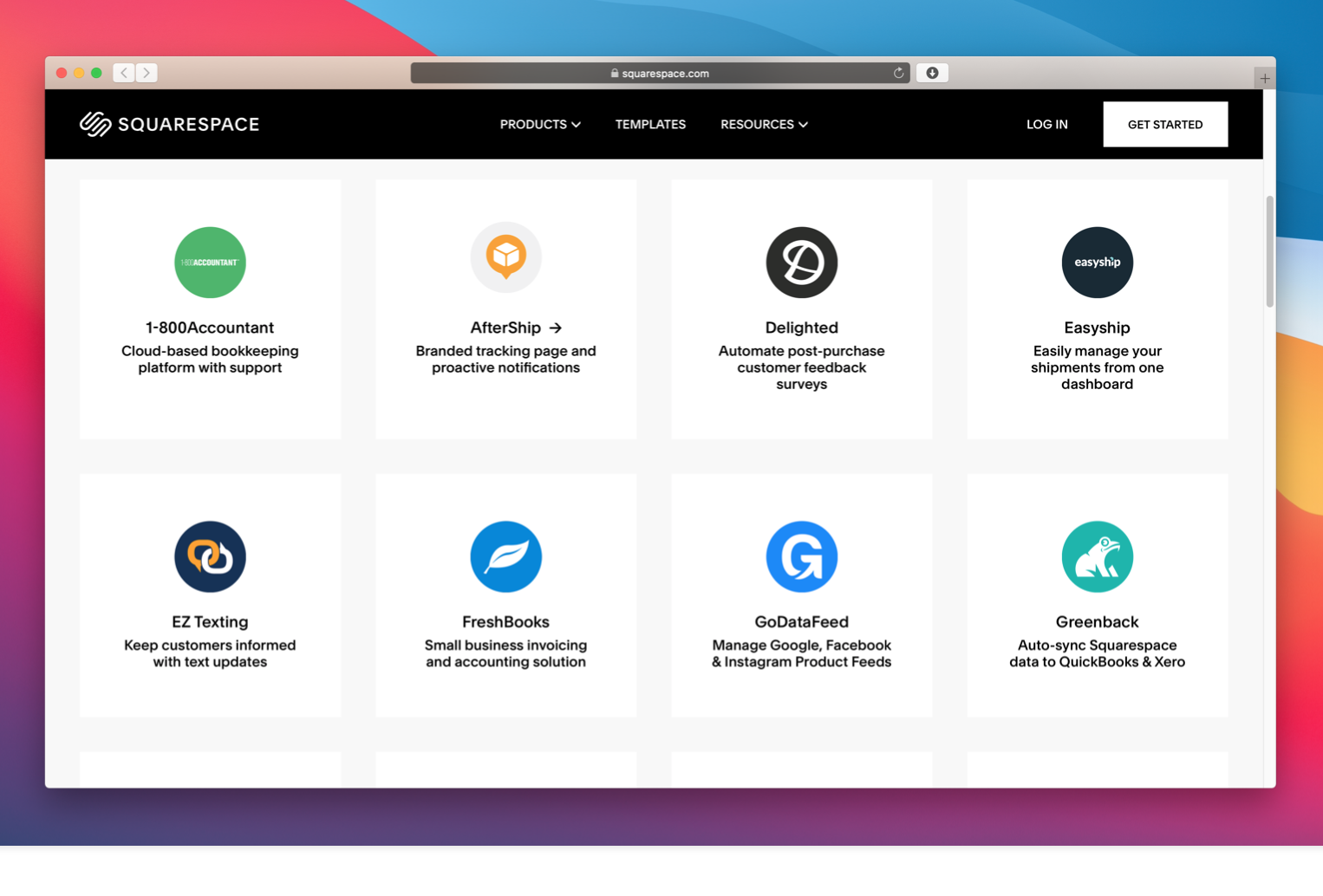
Task: Click the browser vertical scrollbar thumb
Action: pyautogui.click(x=1269, y=251)
